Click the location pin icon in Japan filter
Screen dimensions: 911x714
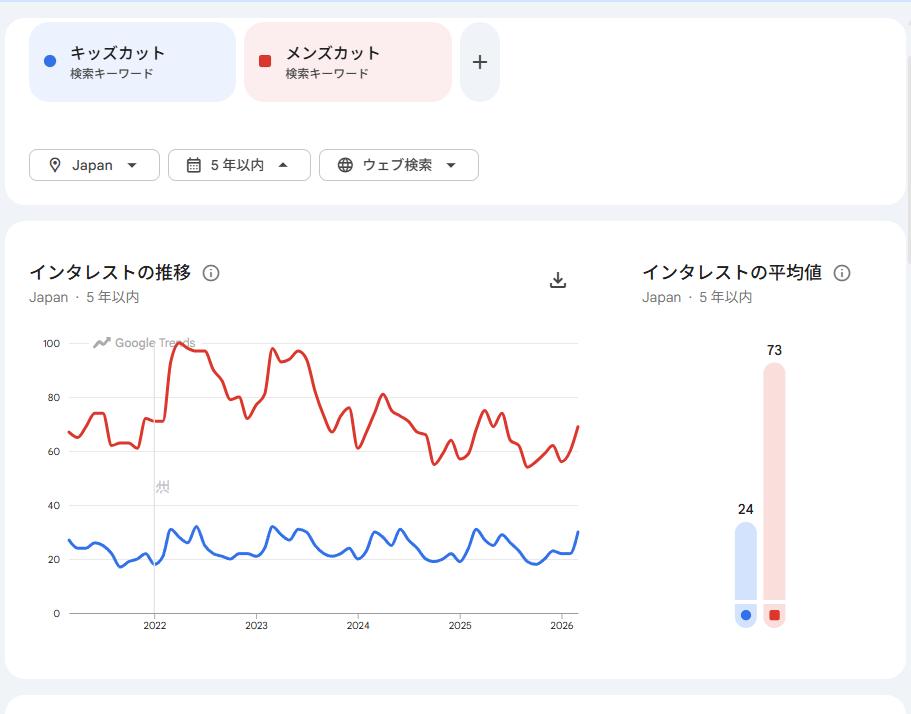[54, 165]
